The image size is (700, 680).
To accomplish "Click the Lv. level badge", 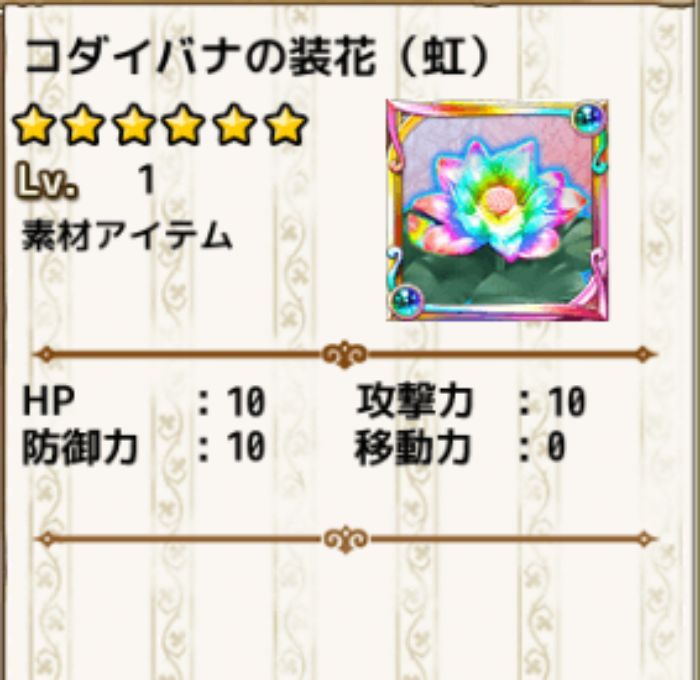I will pos(46,181).
